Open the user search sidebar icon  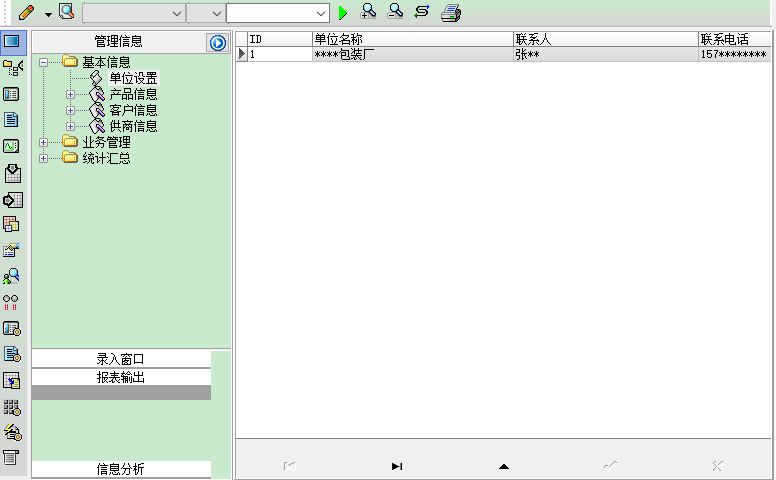11,276
